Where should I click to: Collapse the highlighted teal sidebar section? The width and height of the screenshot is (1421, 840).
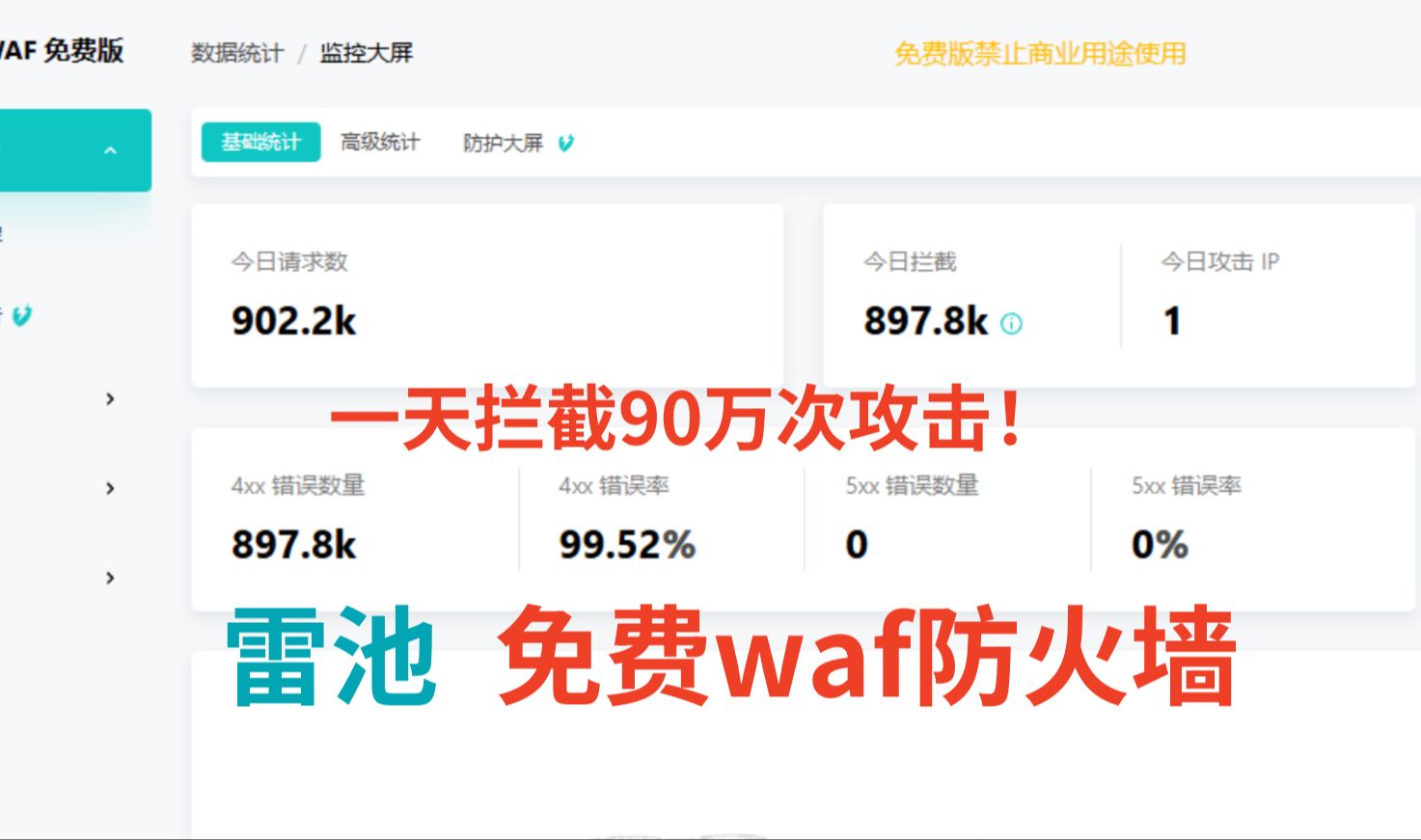109,149
